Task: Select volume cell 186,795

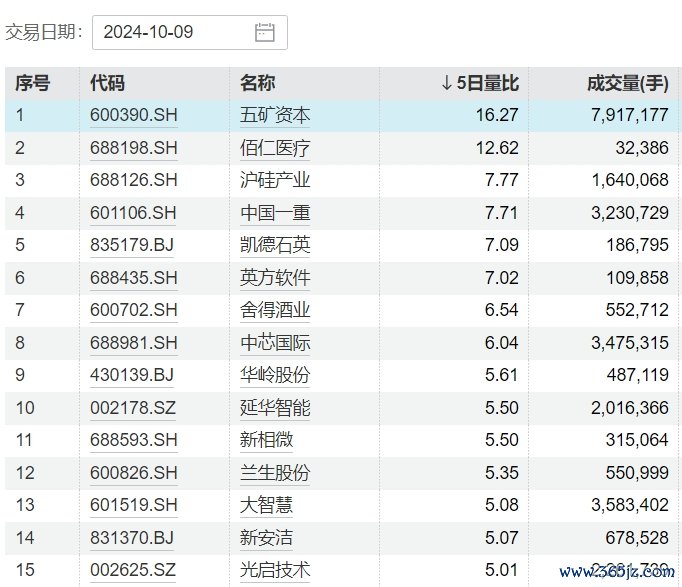Action: click(638, 245)
